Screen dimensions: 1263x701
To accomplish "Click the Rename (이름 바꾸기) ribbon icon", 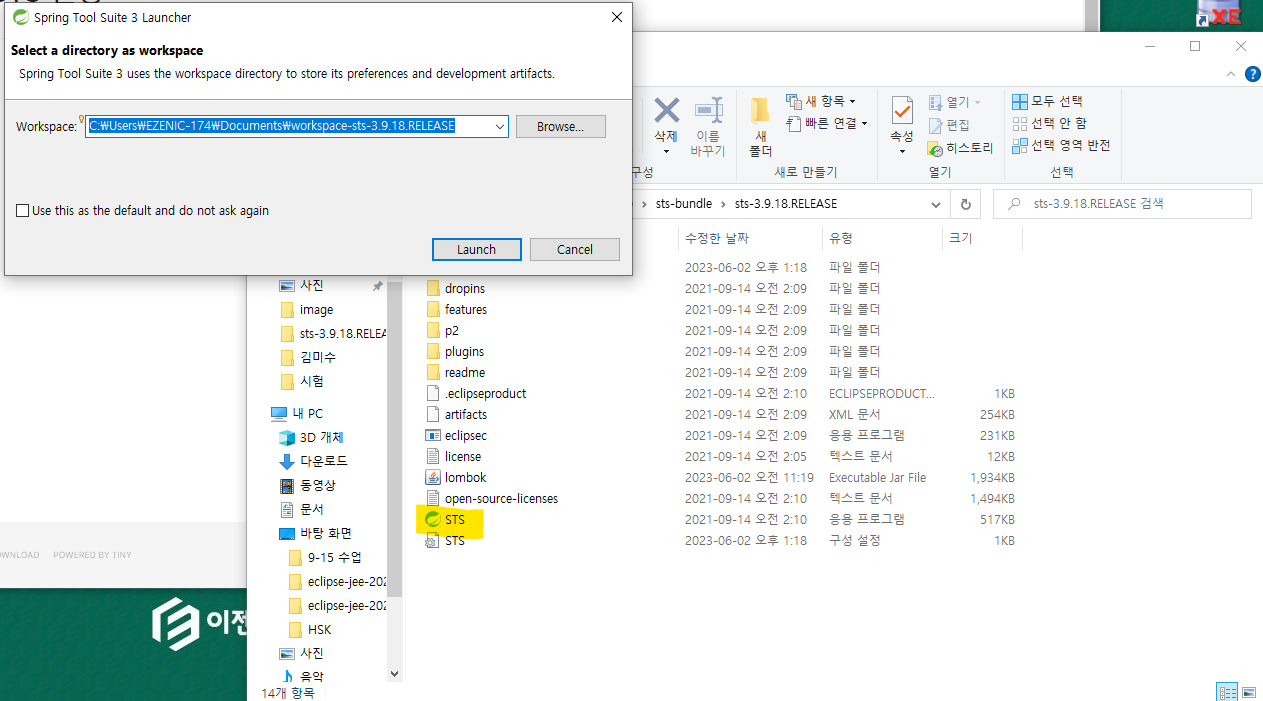I will tap(708, 127).
